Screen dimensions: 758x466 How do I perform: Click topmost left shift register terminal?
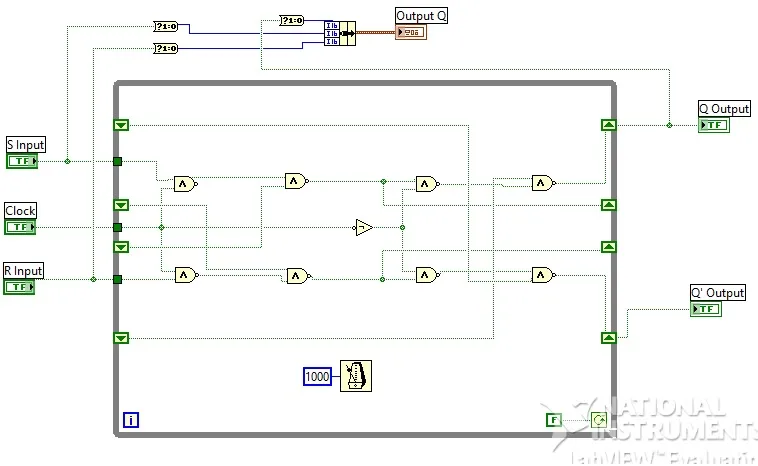[121, 125]
